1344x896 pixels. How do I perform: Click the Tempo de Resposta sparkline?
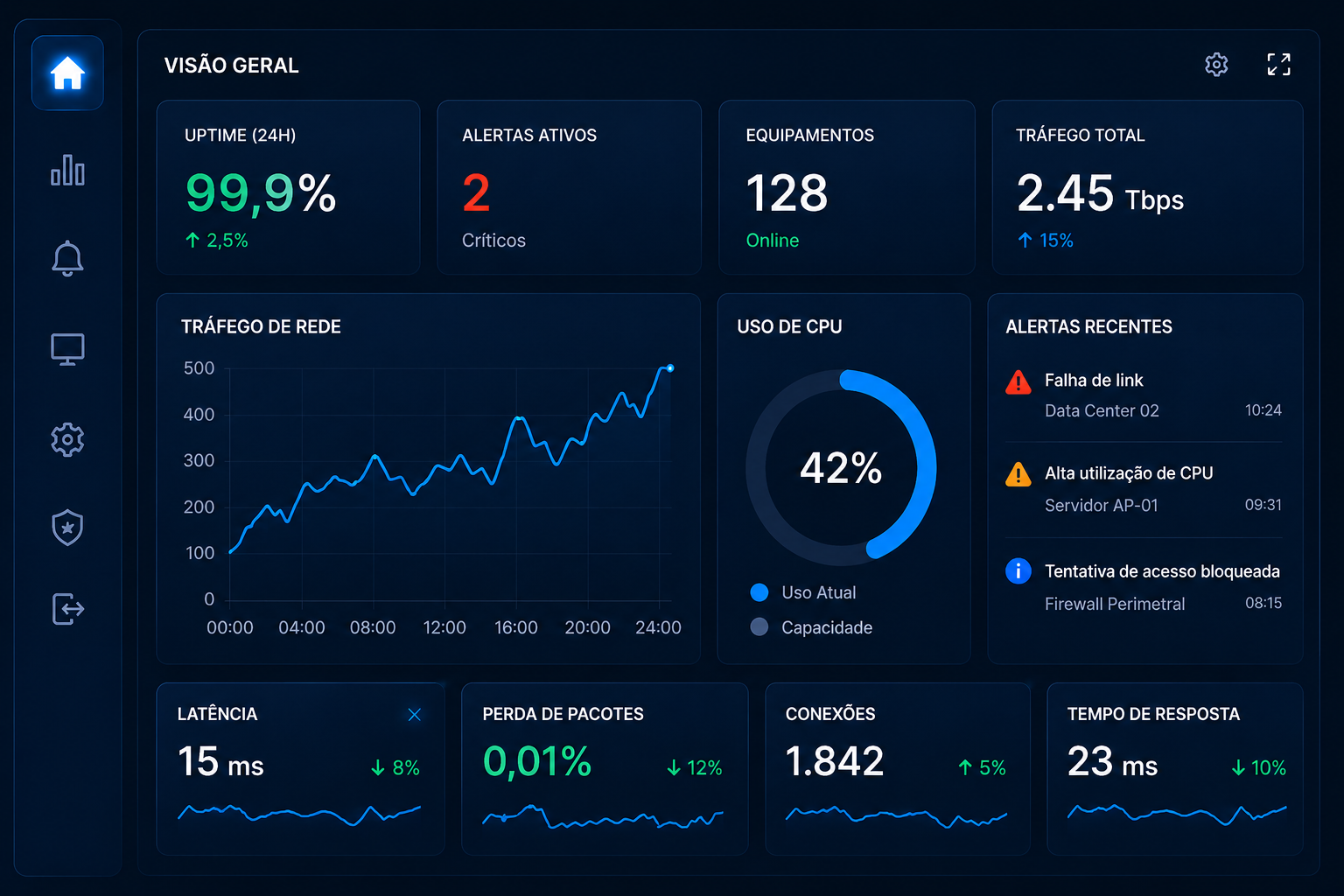pyautogui.click(x=1177, y=815)
